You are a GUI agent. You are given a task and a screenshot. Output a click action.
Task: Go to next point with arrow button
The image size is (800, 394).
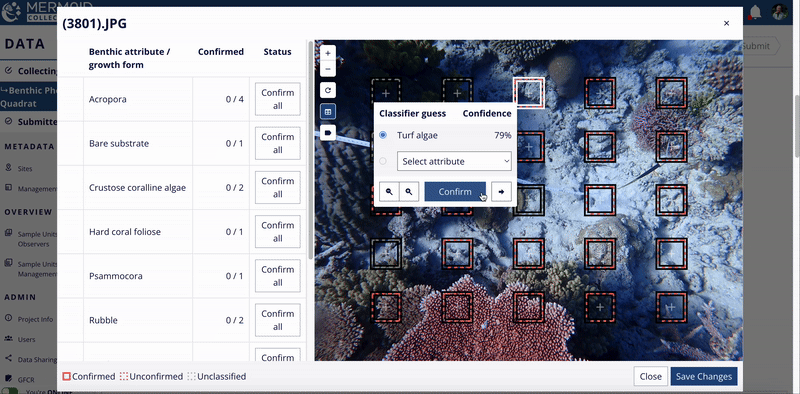pos(502,191)
